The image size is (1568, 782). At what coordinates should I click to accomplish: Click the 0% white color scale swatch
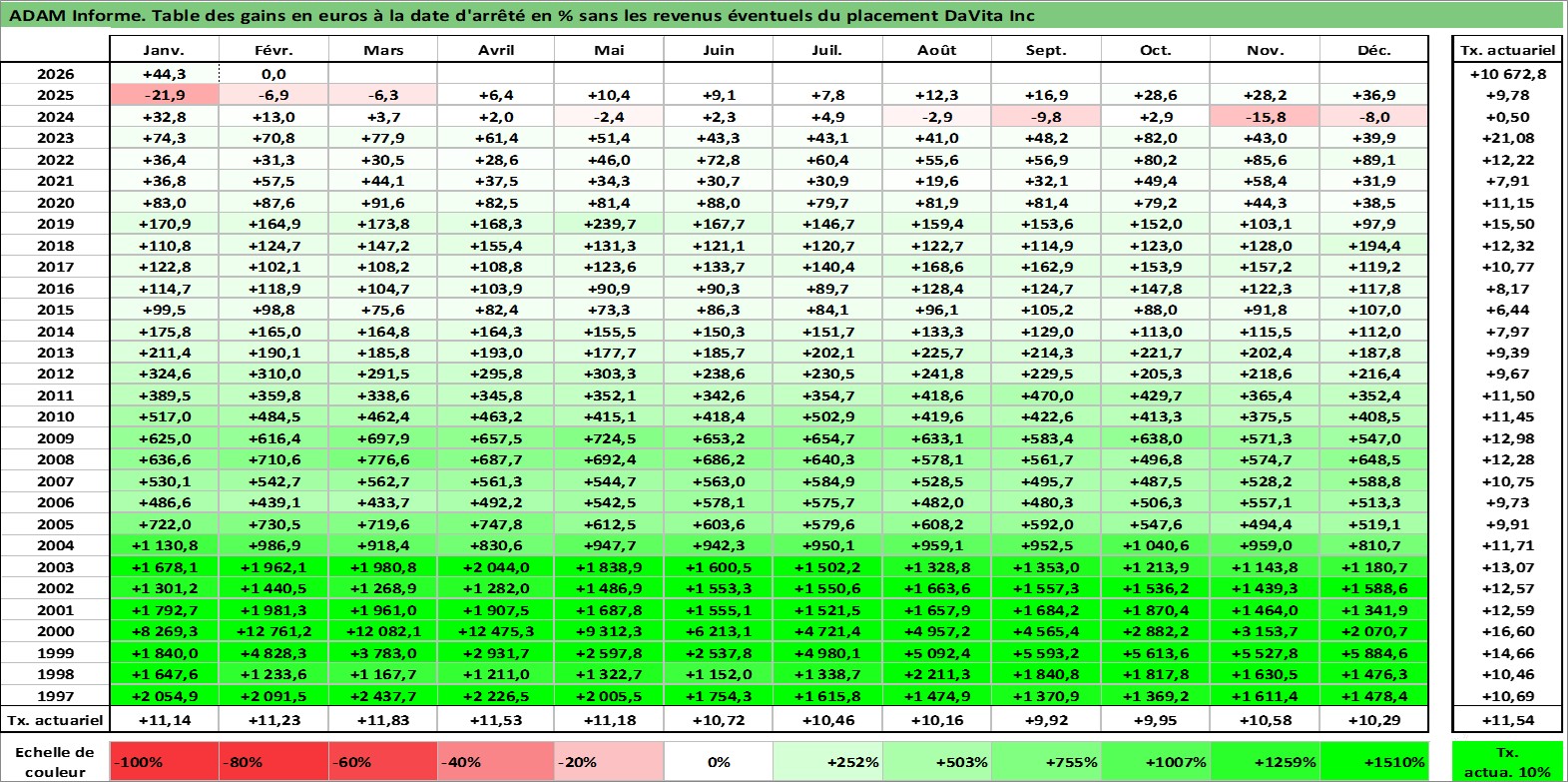point(719,761)
